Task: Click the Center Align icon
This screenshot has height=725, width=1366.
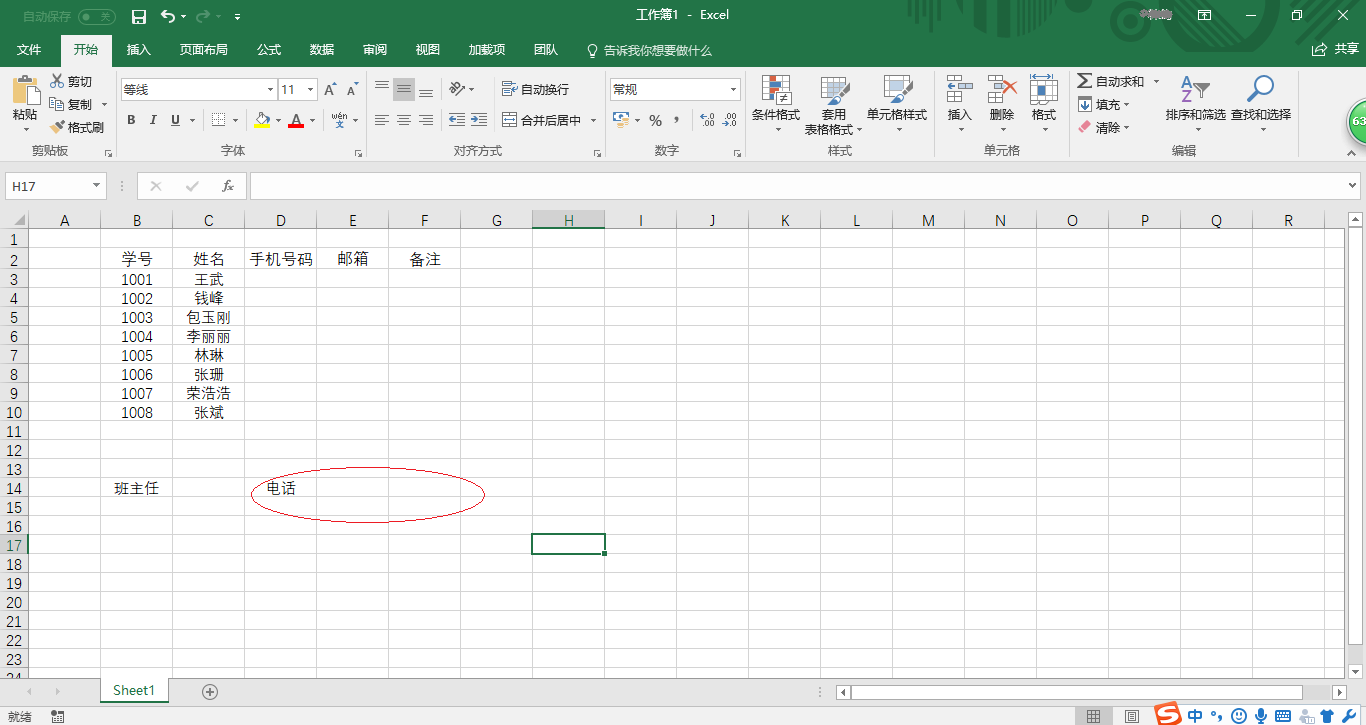Action: [403, 120]
